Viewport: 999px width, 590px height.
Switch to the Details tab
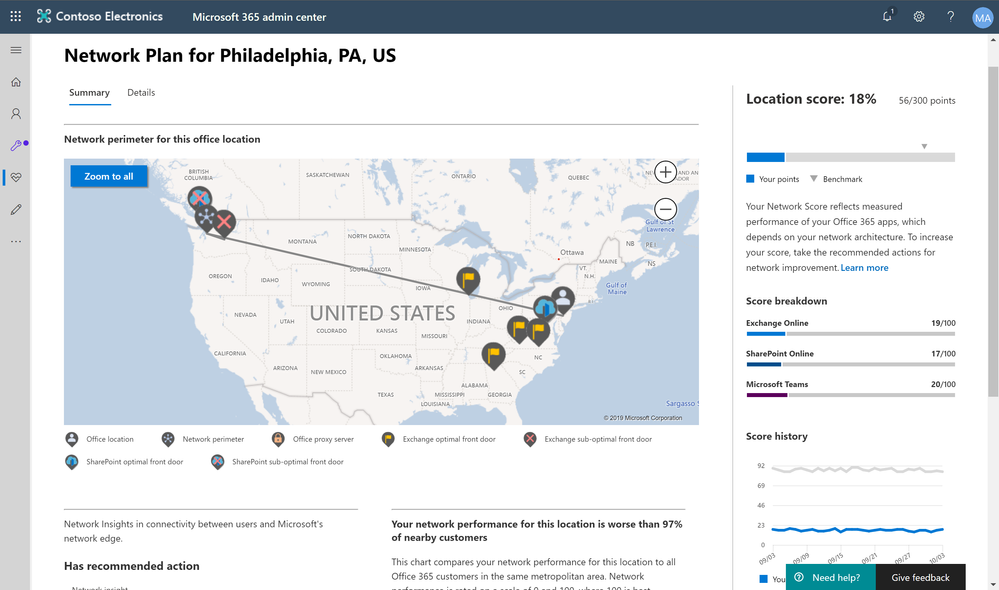click(x=141, y=93)
